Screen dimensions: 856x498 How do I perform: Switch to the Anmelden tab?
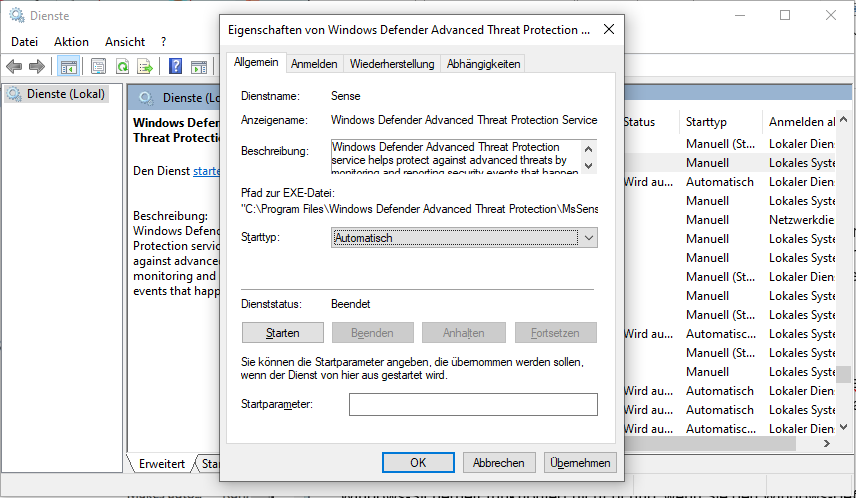314,64
